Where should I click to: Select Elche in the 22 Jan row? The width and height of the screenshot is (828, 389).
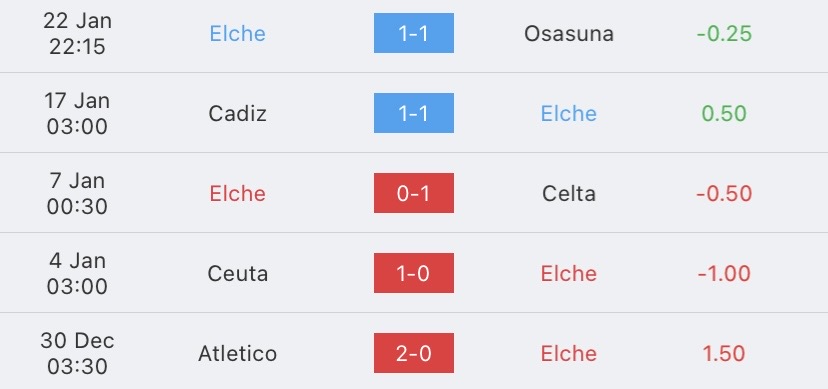pos(237,34)
